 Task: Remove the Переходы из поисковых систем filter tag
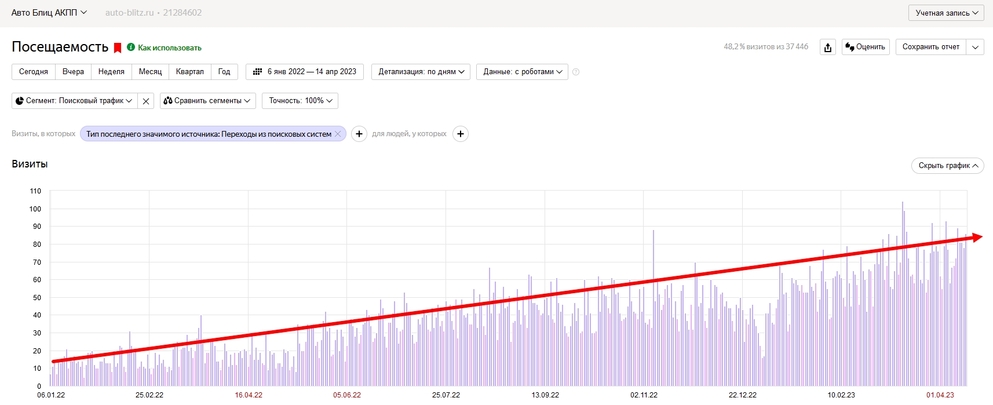[x=338, y=134]
